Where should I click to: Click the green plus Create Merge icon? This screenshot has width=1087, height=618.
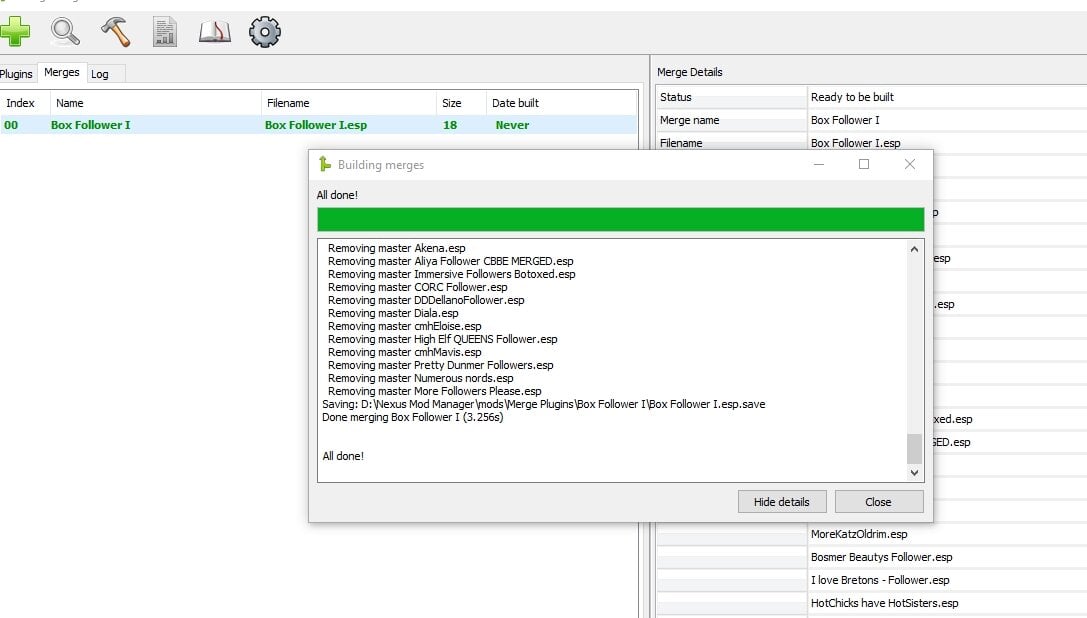tap(15, 32)
